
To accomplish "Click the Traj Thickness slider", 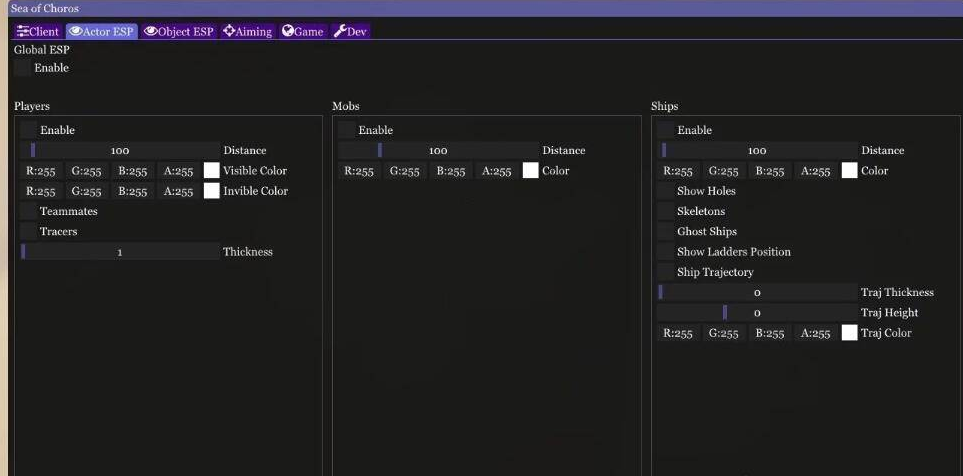I will pyautogui.click(x=757, y=292).
